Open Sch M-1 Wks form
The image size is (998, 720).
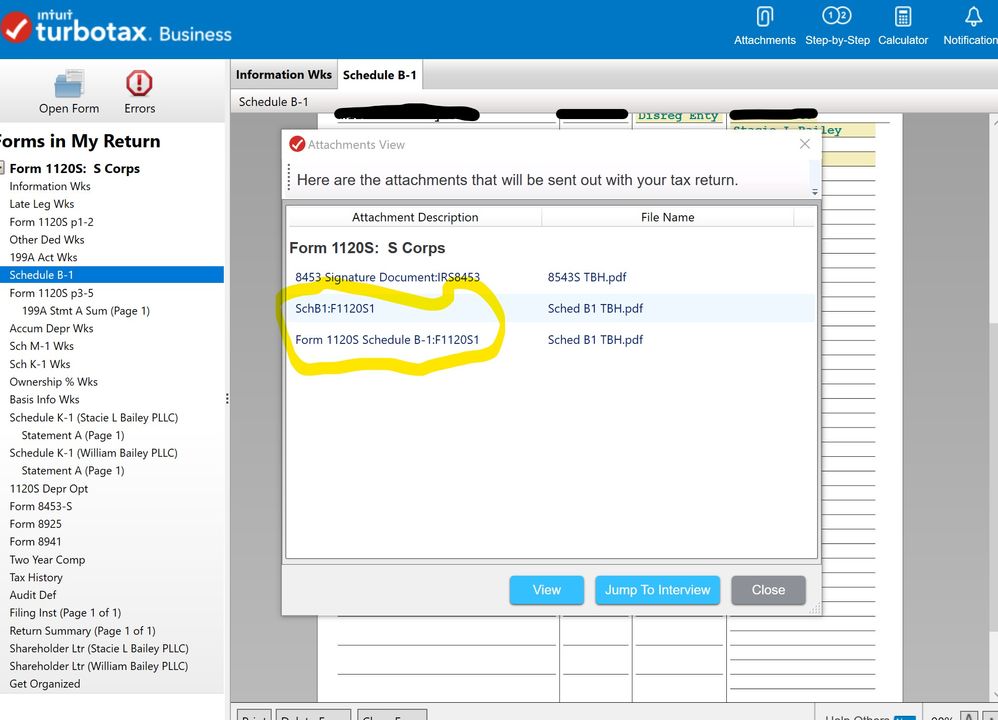point(41,346)
